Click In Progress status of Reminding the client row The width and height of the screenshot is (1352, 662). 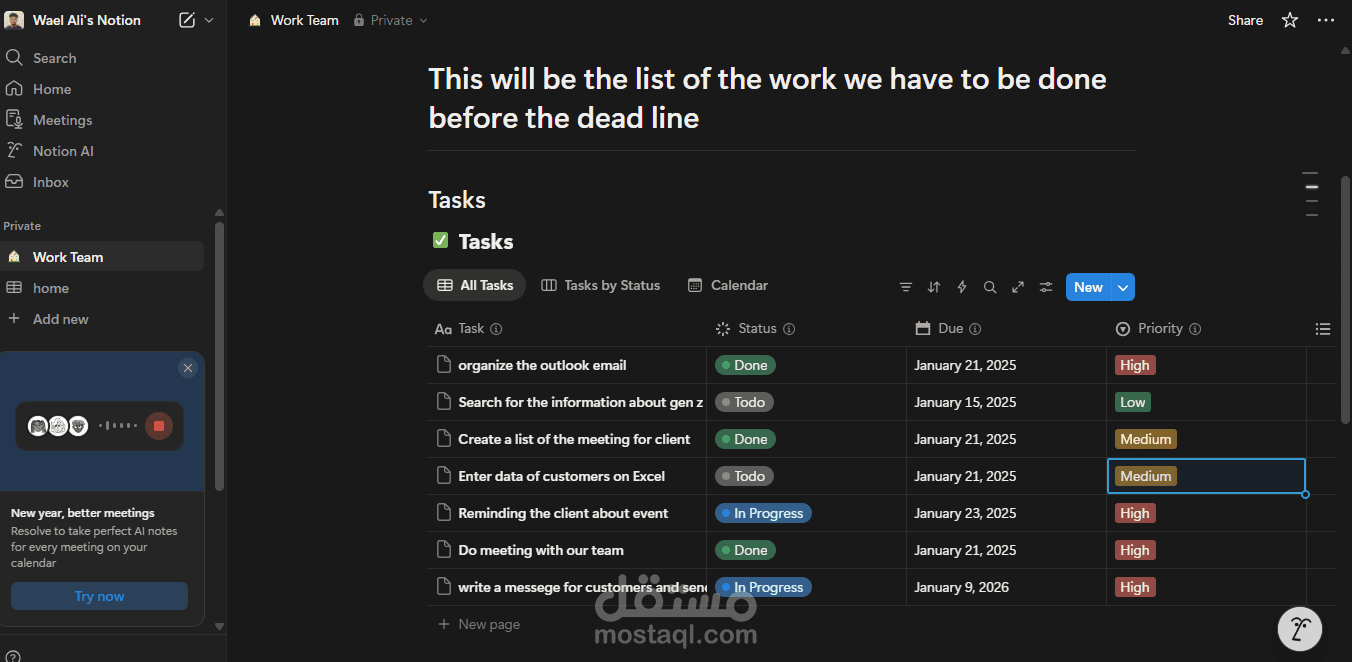point(763,513)
